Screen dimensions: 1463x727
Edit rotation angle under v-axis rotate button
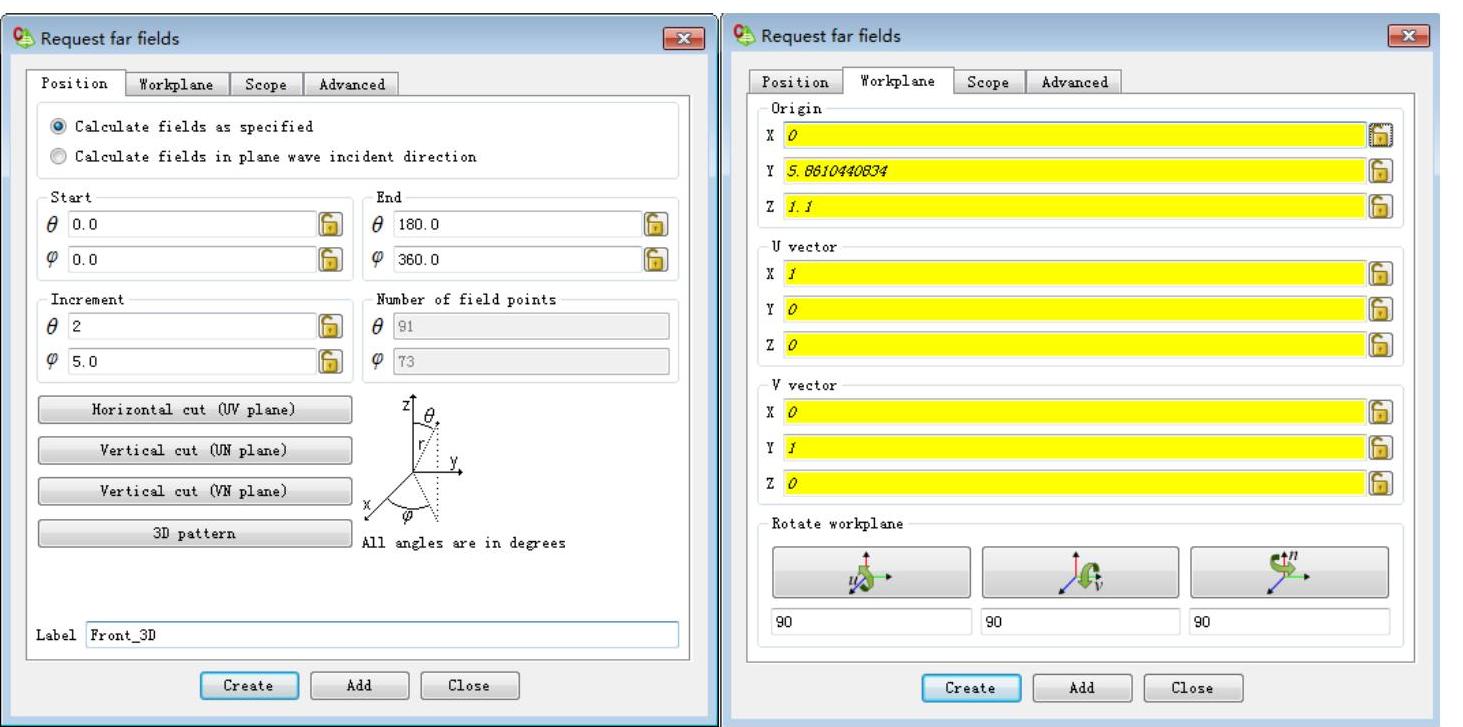[1080, 621]
